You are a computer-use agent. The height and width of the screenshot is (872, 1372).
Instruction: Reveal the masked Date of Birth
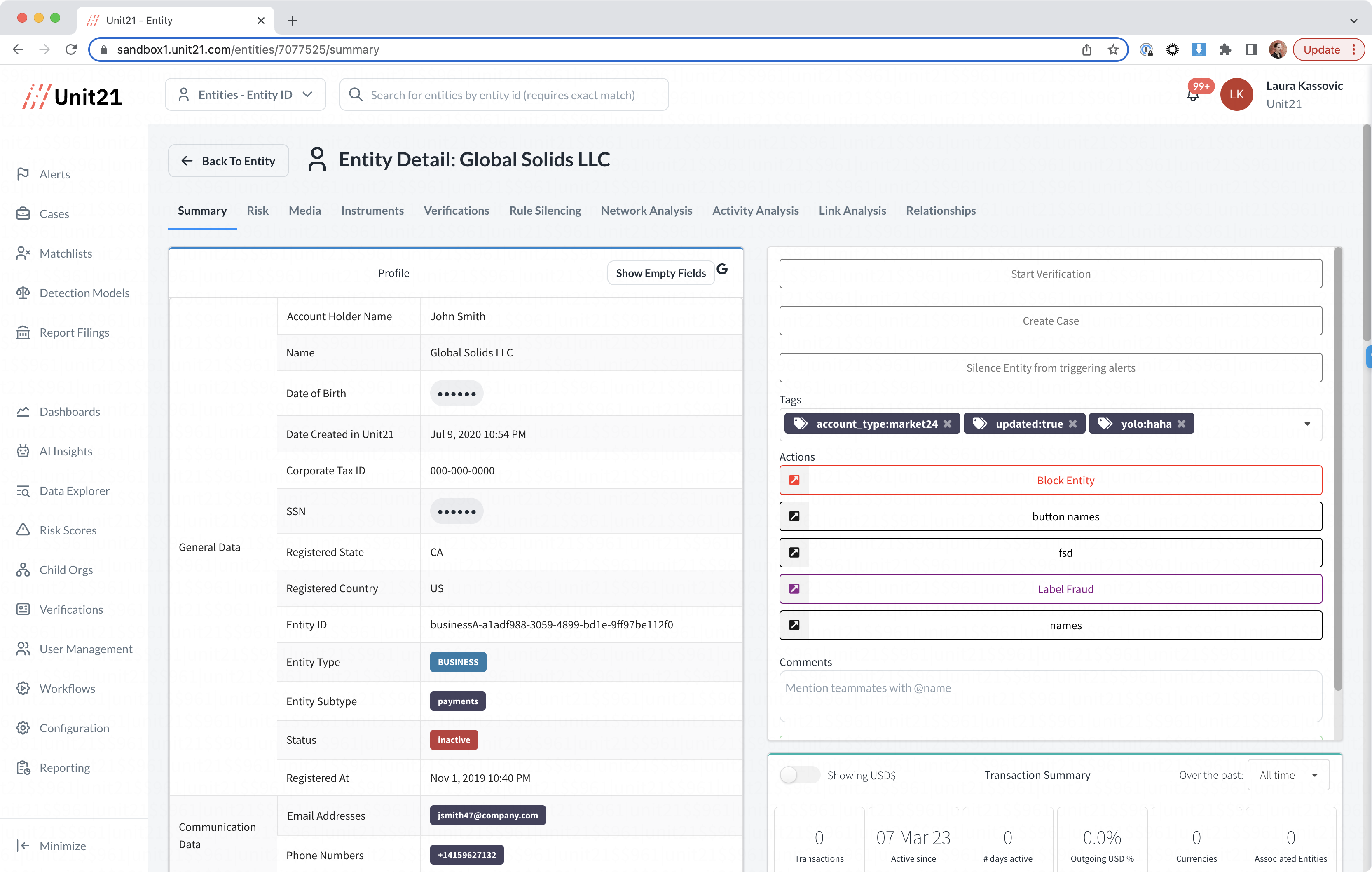coord(457,393)
